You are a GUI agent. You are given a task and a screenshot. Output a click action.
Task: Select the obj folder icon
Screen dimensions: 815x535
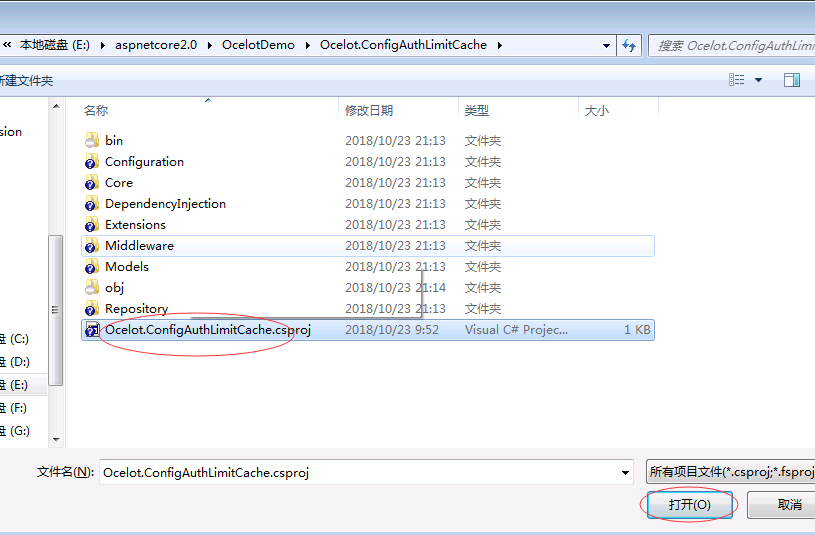coord(91,288)
